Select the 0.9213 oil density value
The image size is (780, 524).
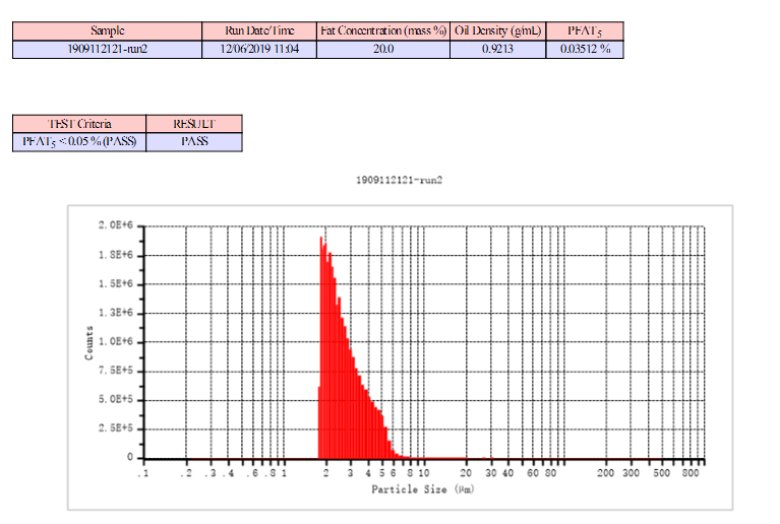(x=497, y=48)
